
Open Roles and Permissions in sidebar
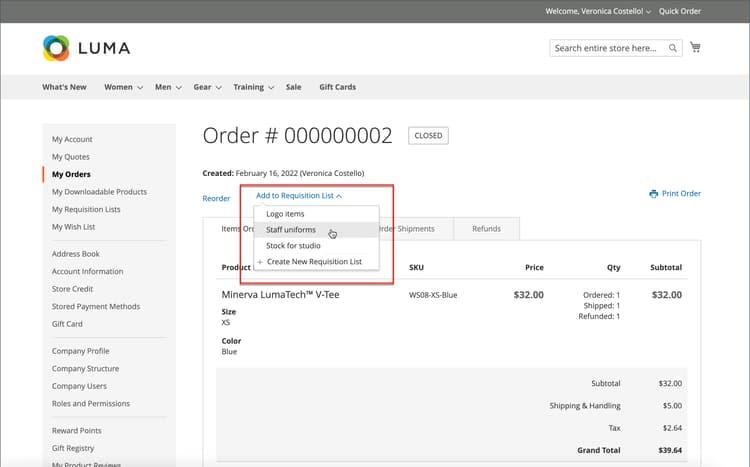(91, 404)
